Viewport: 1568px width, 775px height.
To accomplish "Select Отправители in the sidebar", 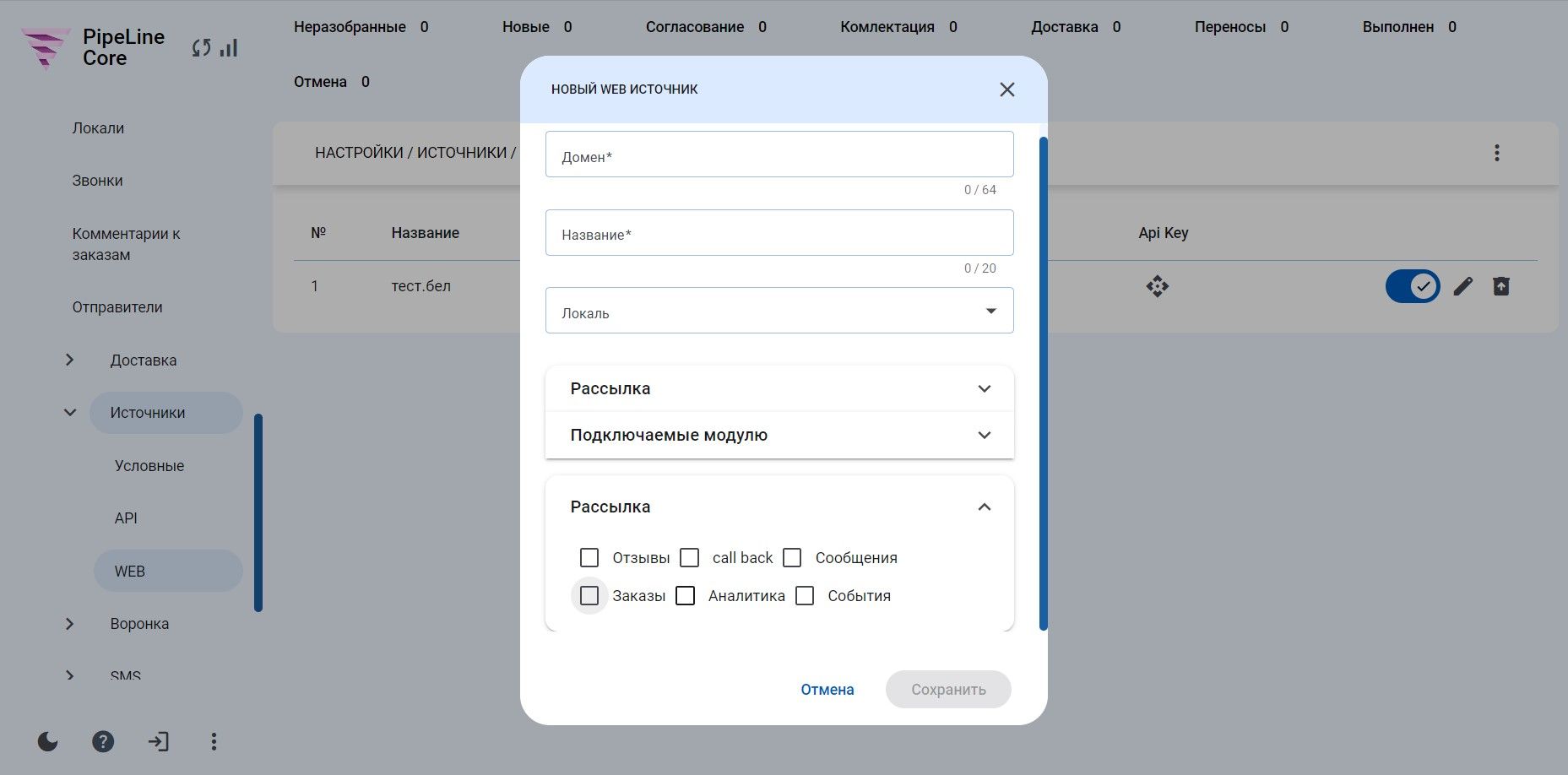I will (x=117, y=307).
